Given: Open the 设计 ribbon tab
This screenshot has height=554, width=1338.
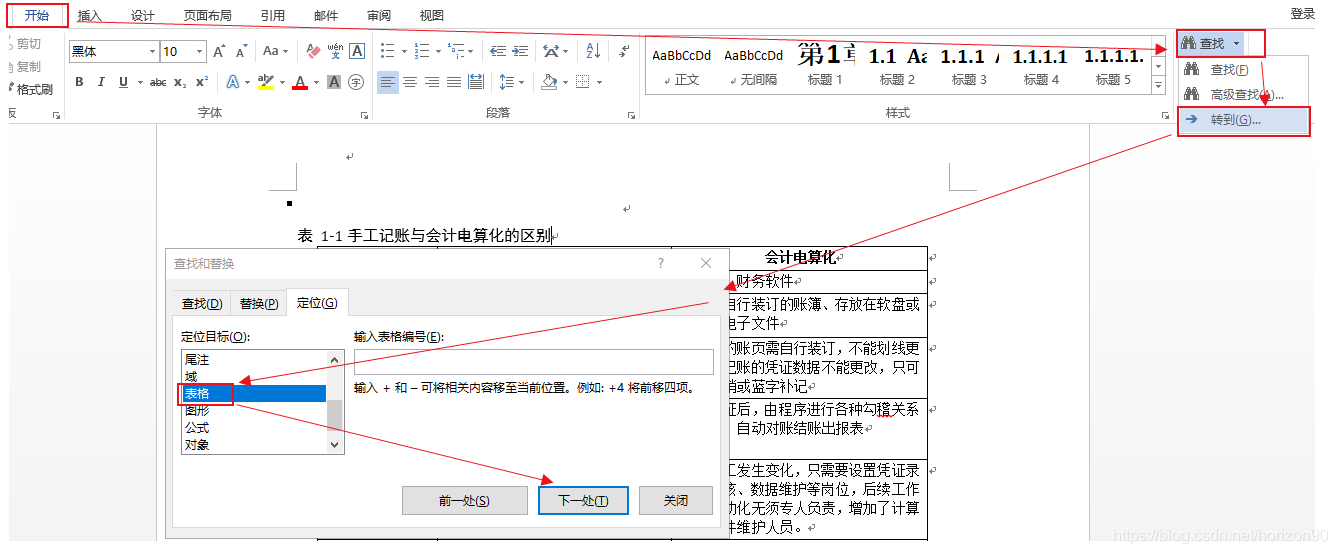Looking at the screenshot, I should [143, 15].
